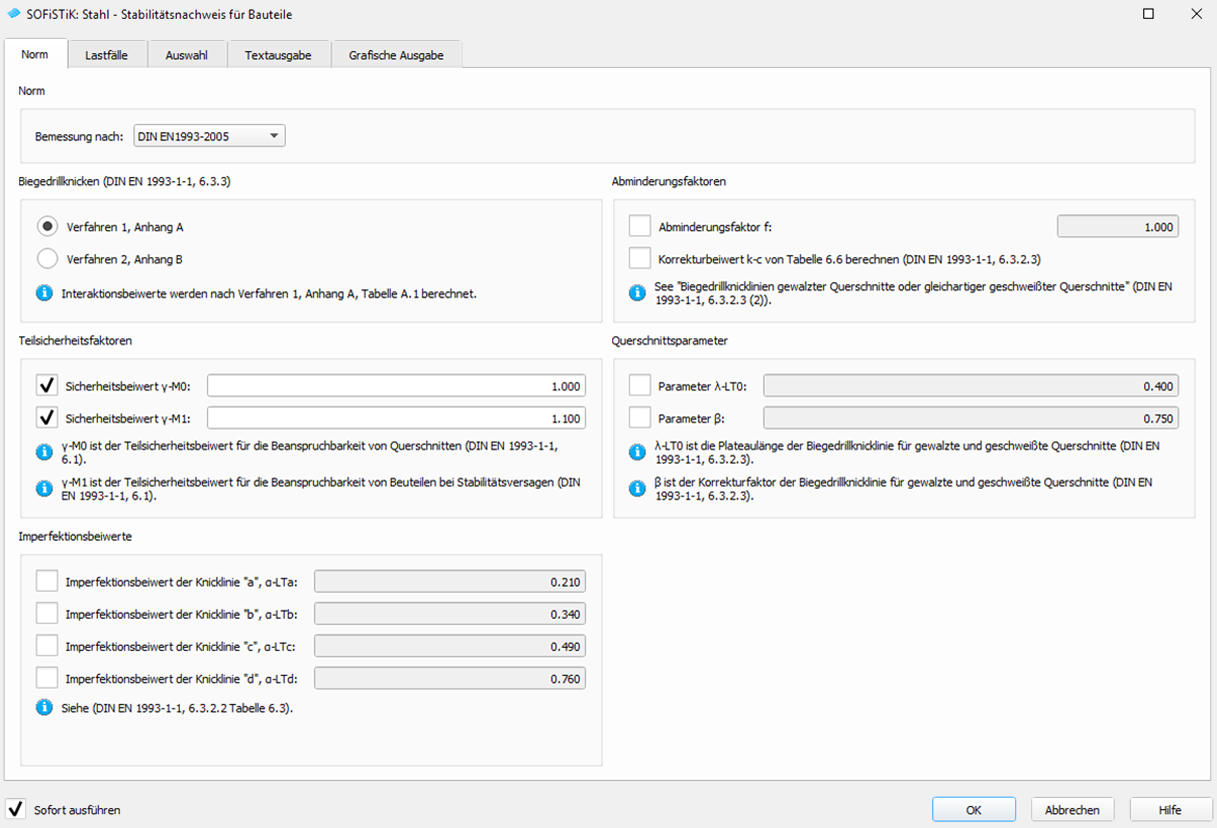Select Verfahren 2, Anhang B radio button

point(47,259)
